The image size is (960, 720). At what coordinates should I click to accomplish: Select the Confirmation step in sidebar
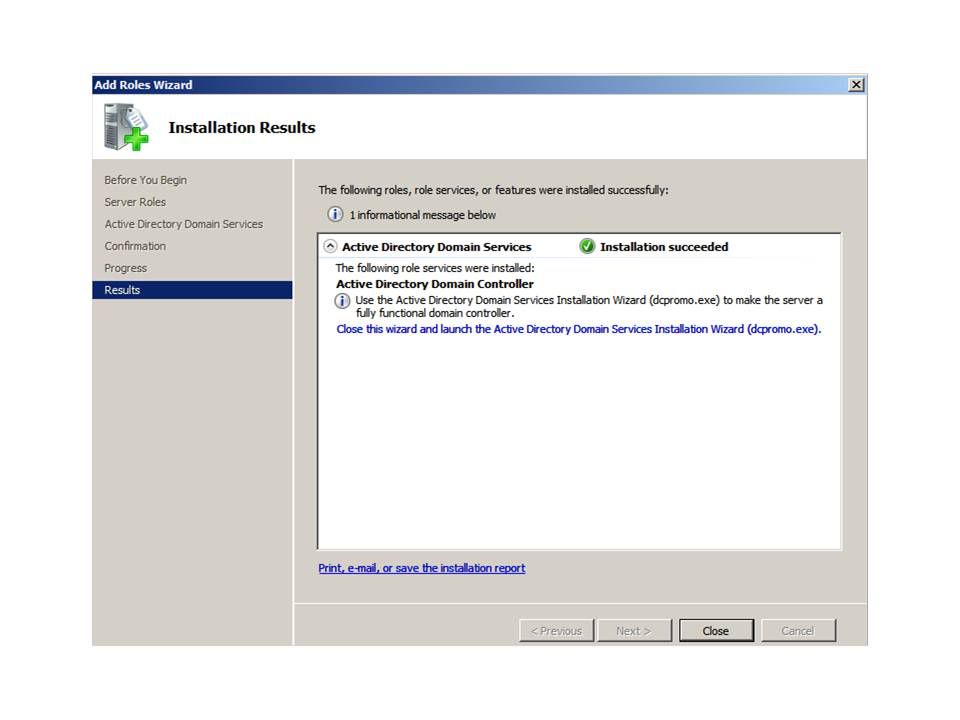pos(135,246)
